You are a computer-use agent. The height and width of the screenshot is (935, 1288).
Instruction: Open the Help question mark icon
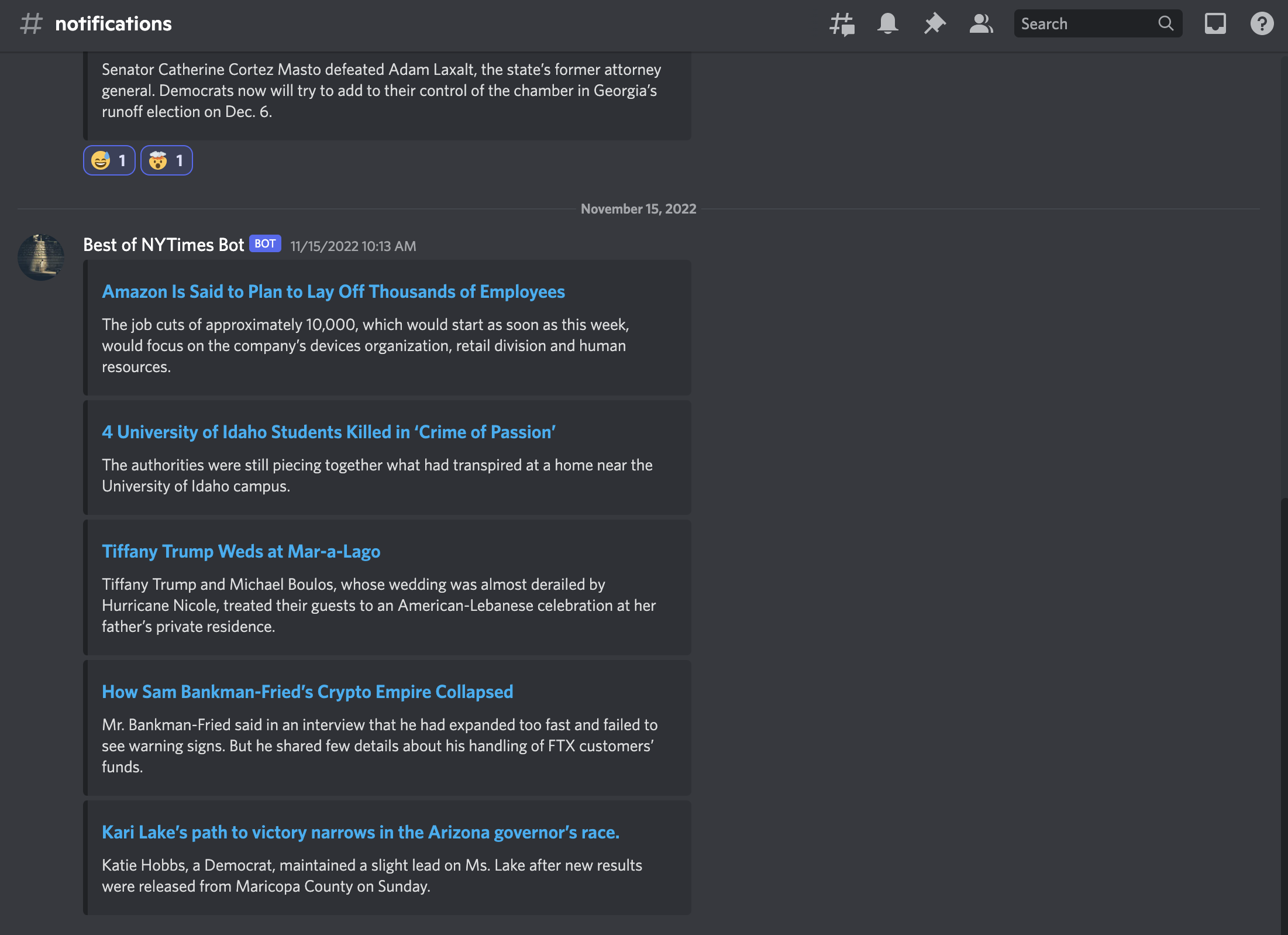click(x=1262, y=24)
